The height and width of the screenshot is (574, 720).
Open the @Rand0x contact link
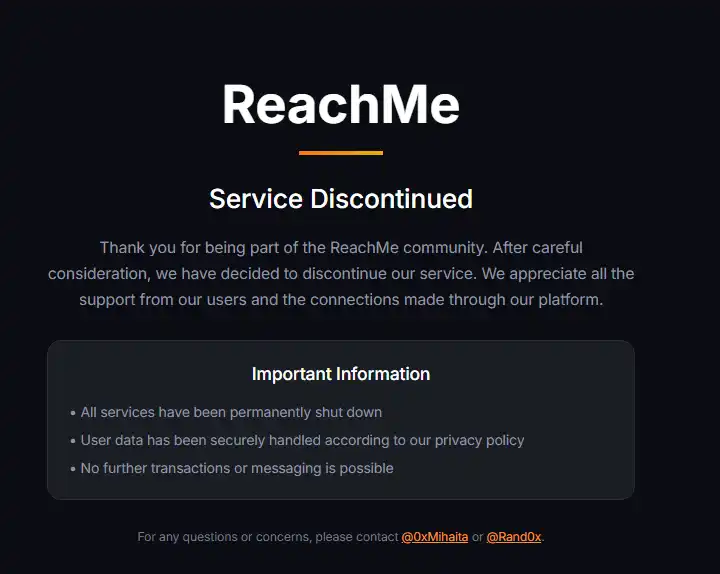click(513, 537)
